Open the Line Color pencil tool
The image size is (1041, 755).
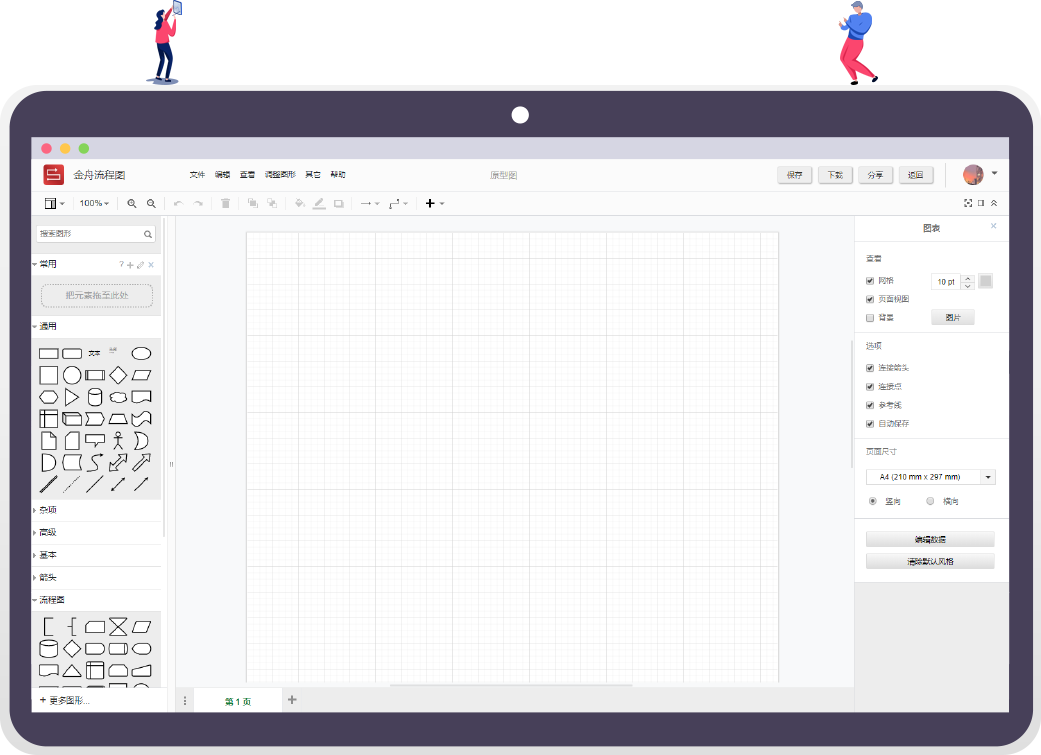tap(318, 203)
